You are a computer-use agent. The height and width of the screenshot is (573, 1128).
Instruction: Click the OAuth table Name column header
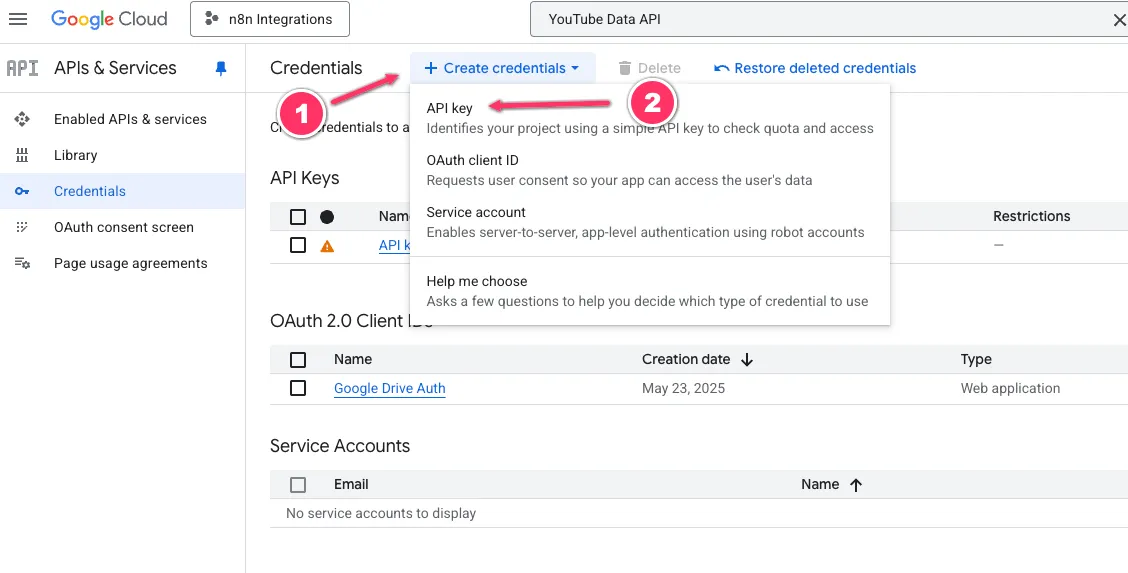(353, 359)
